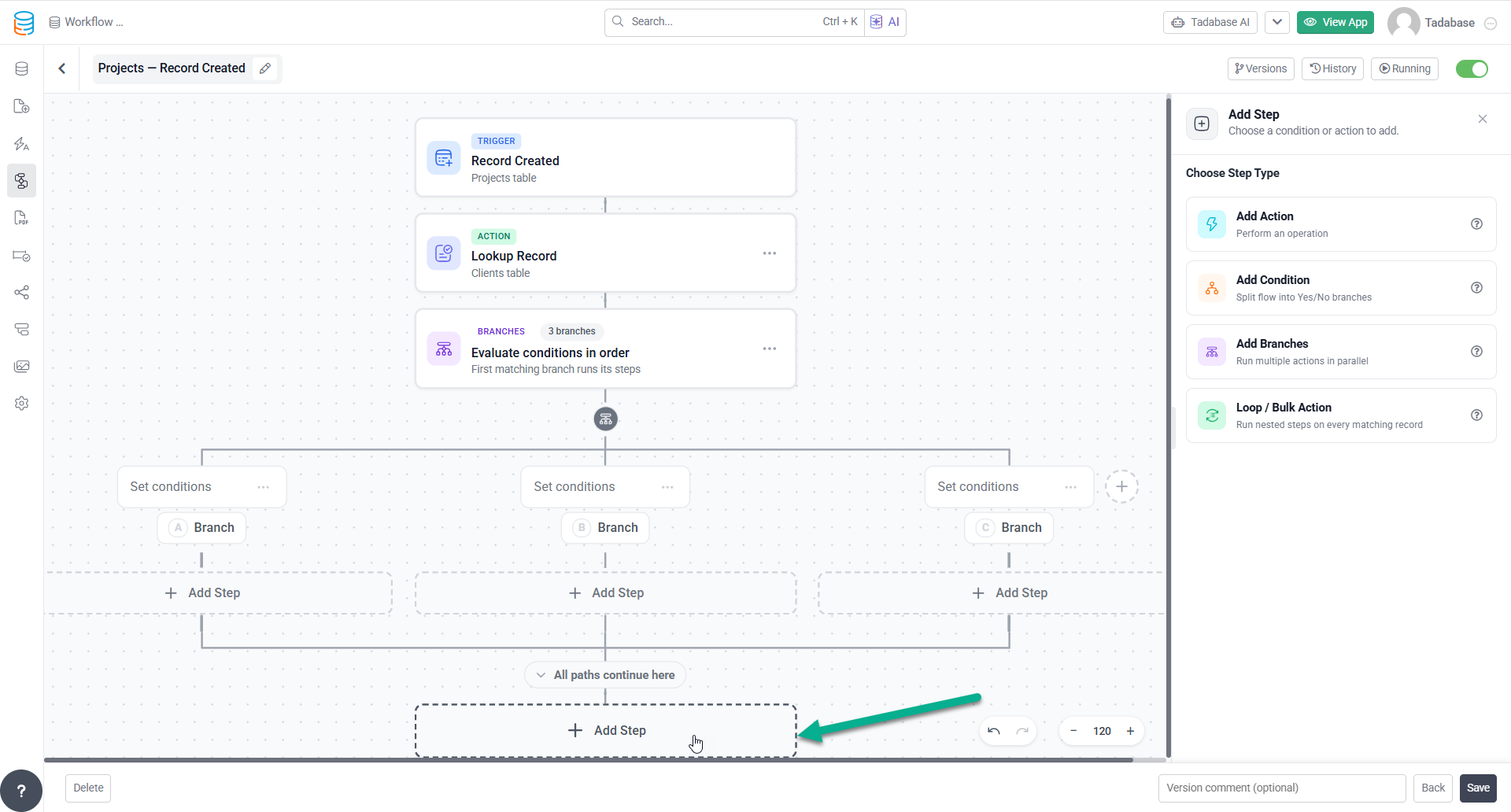Add Step under Branch A
Image resolution: width=1511 pixels, height=812 pixels.
218,593
